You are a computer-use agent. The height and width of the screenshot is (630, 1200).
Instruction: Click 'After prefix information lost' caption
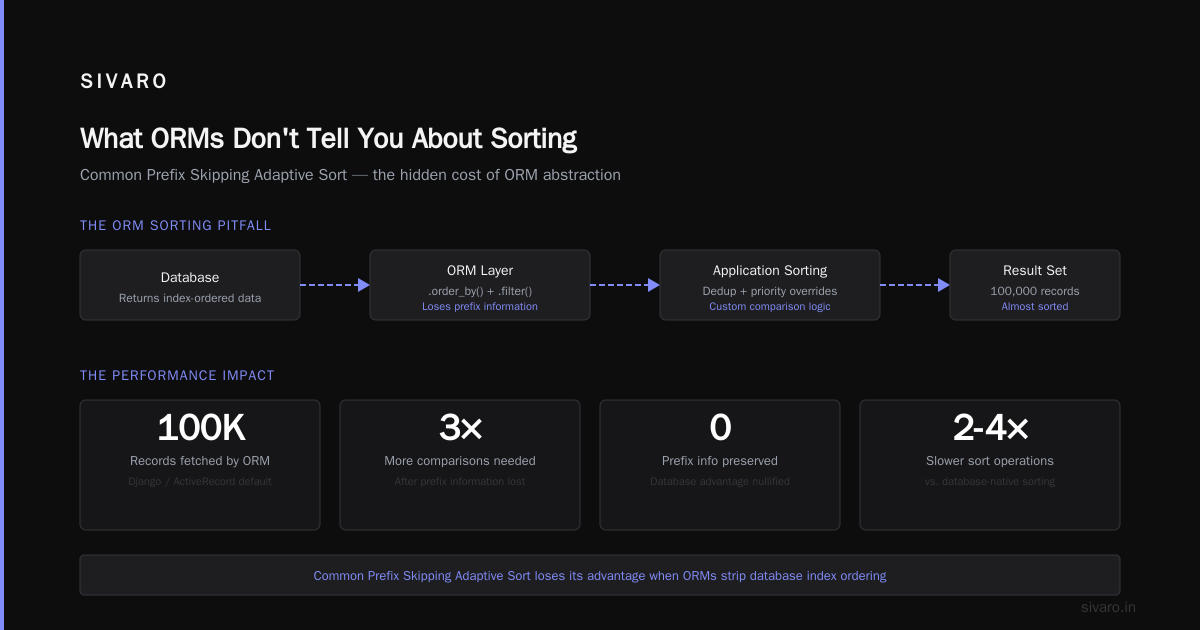click(x=460, y=481)
